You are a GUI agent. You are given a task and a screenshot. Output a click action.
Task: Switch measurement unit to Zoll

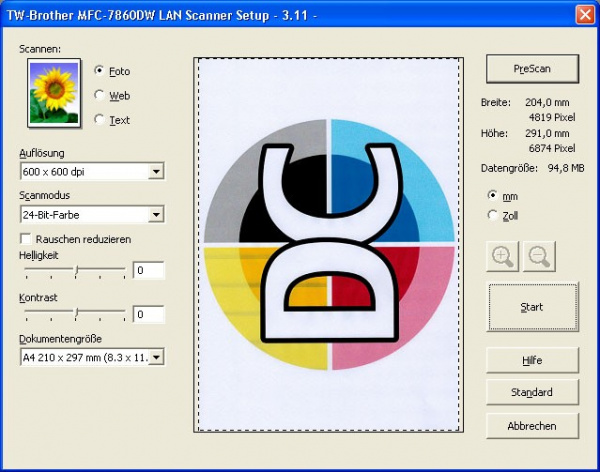point(492,215)
